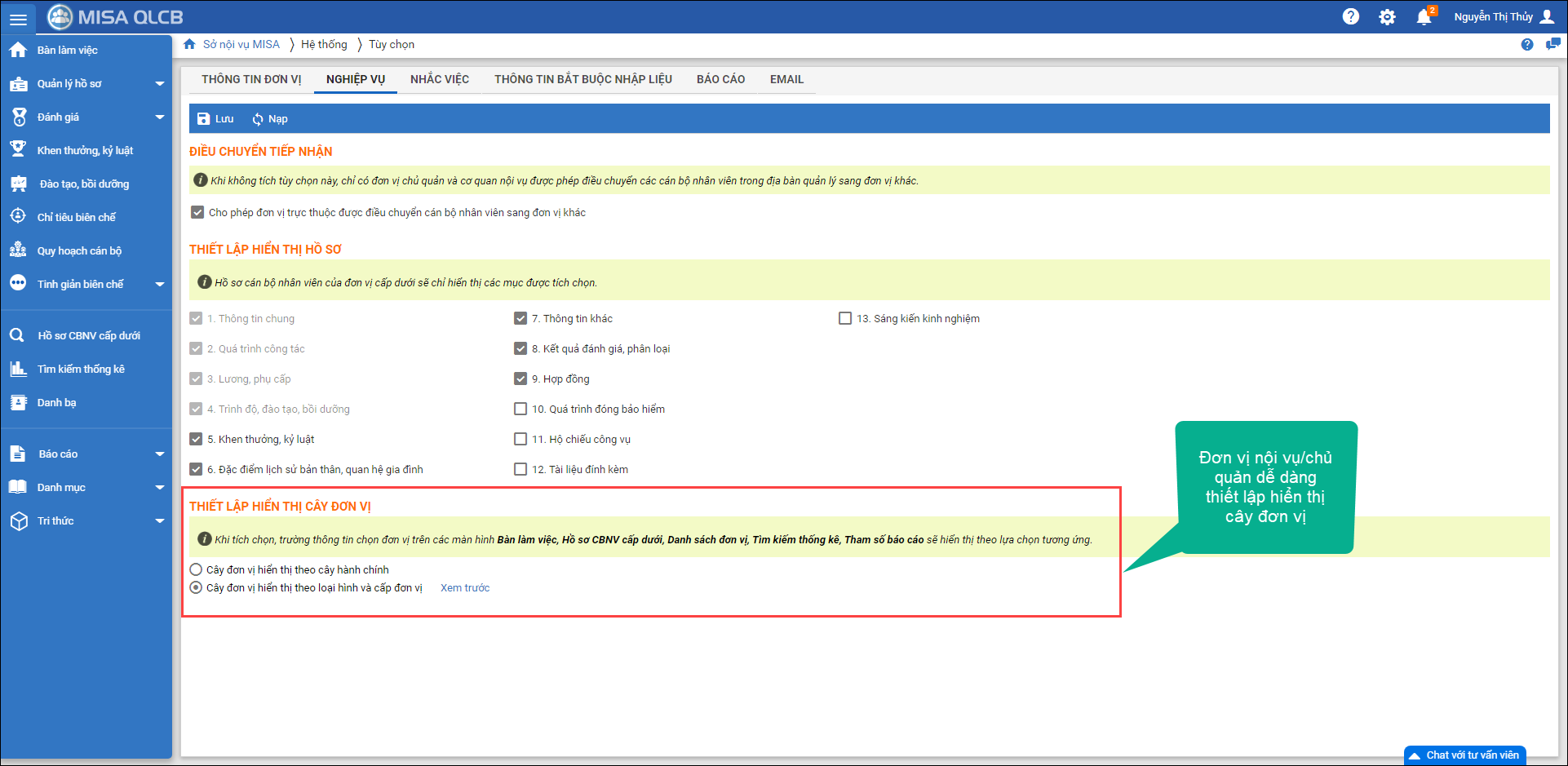
Task: Expand Quản lý hồ sơ sidebar menu
Action: pyautogui.click(x=160, y=84)
